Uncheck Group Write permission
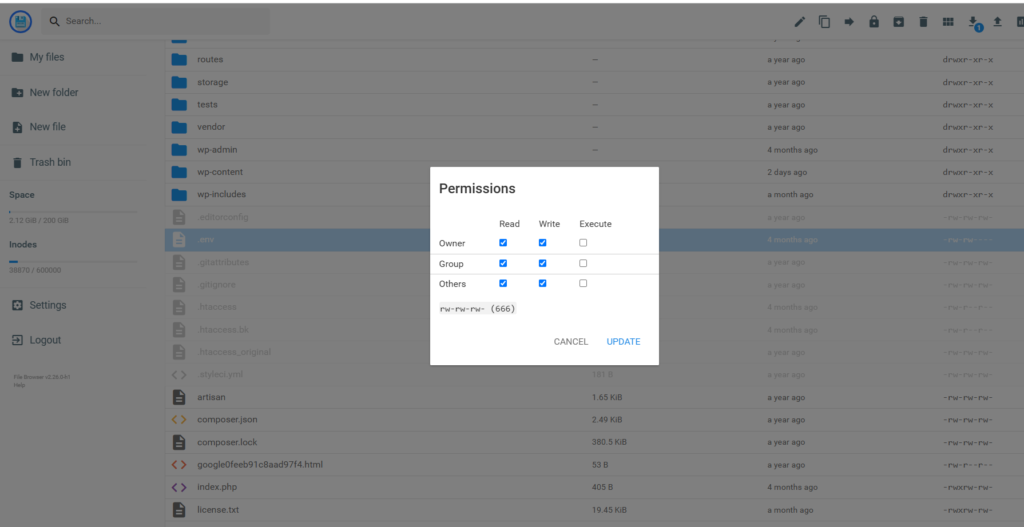Screen dimensions: 1024x527 pos(543,263)
